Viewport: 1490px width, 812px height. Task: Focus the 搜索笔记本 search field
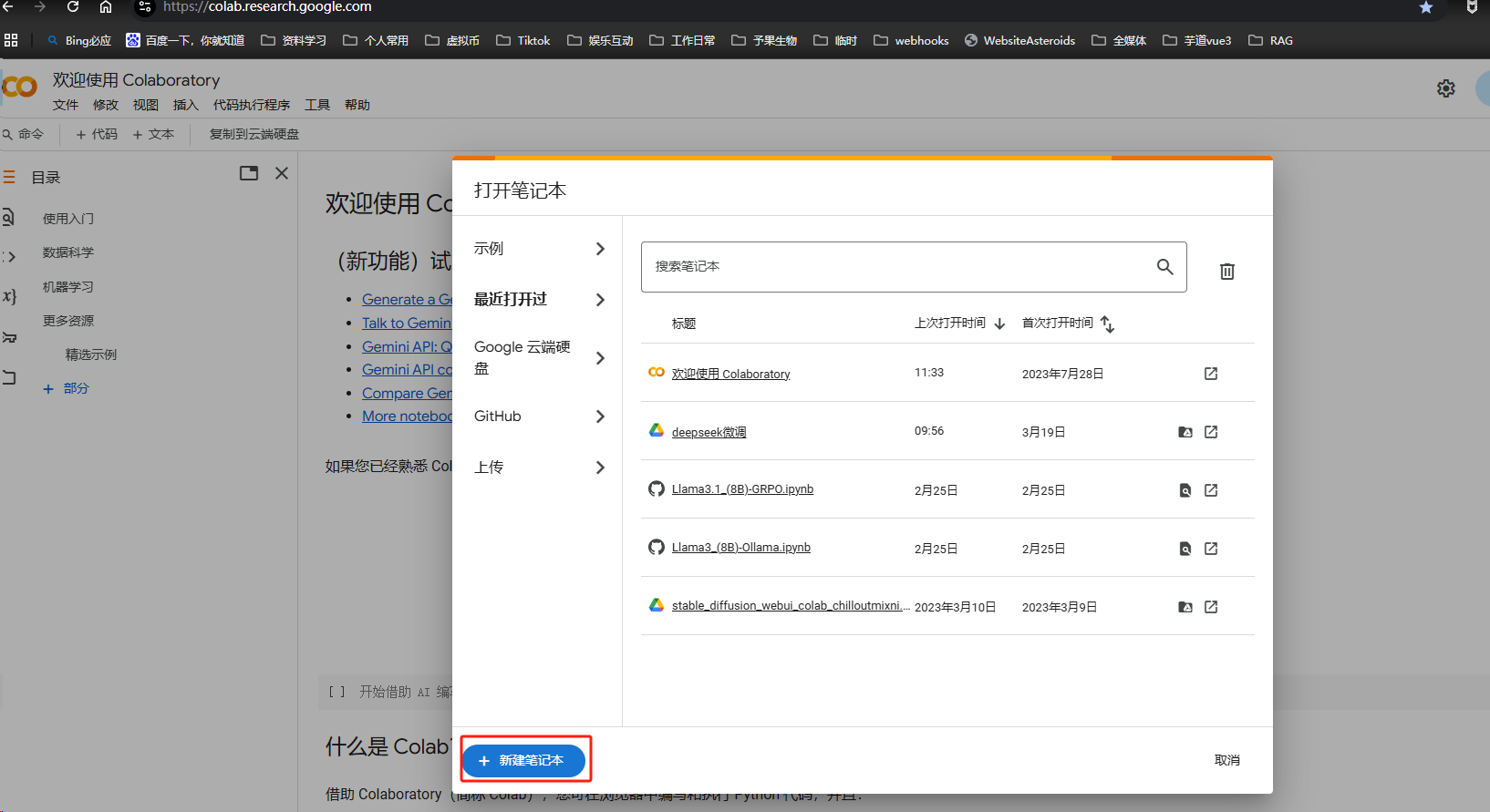coord(914,267)
